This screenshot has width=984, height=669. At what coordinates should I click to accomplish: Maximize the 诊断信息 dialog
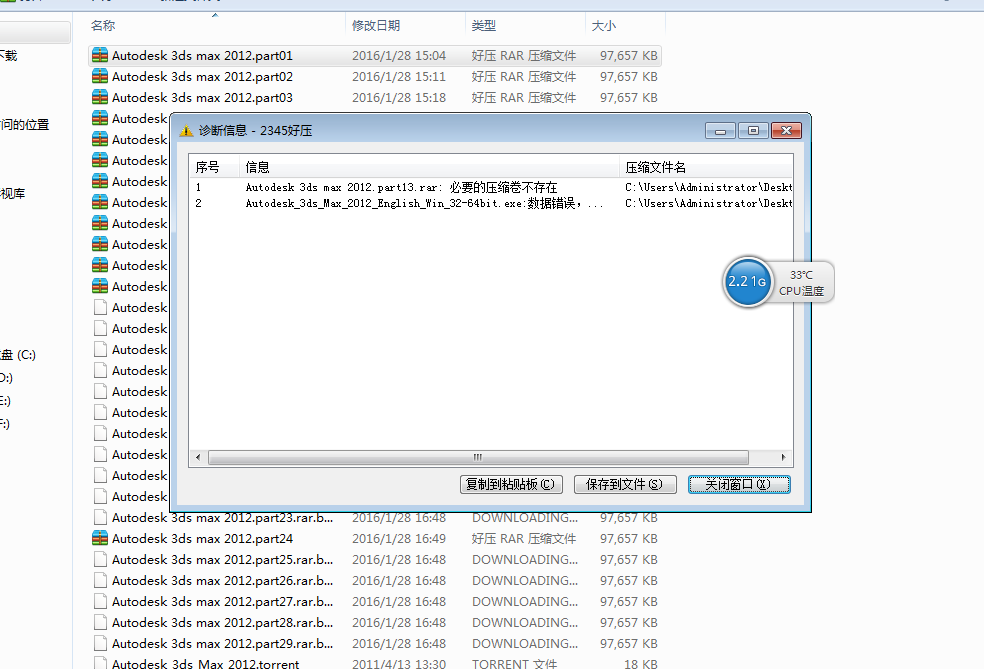pyautogui.click(x=753, y=131)
